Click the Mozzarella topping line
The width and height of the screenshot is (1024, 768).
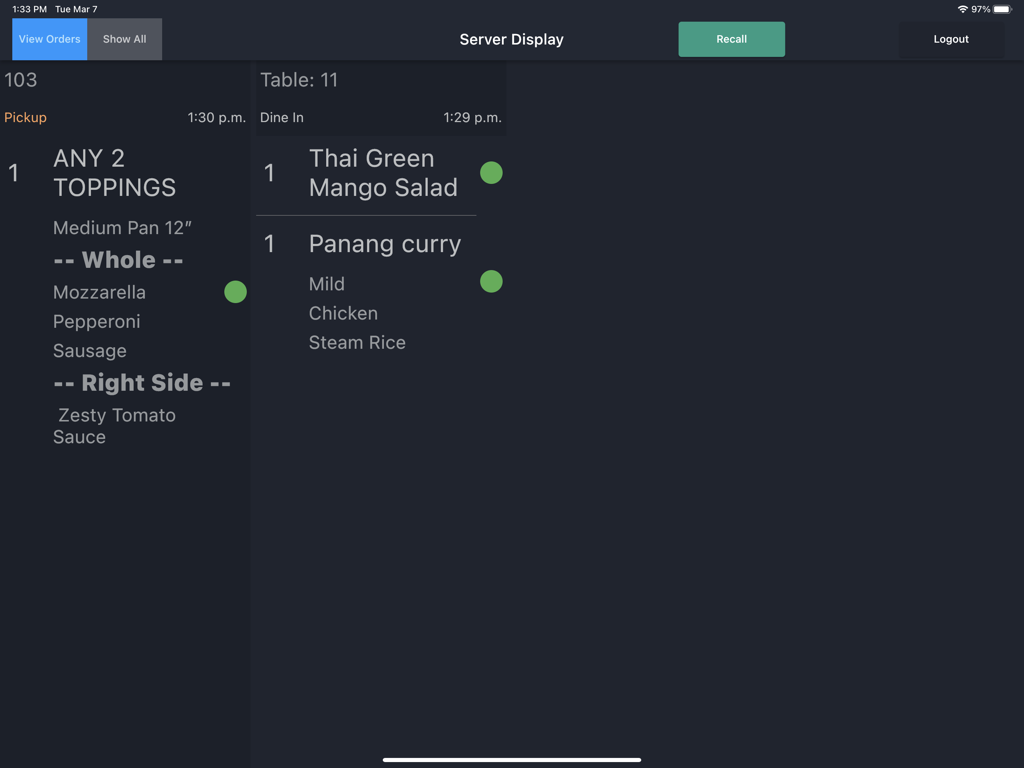(99, 292)
